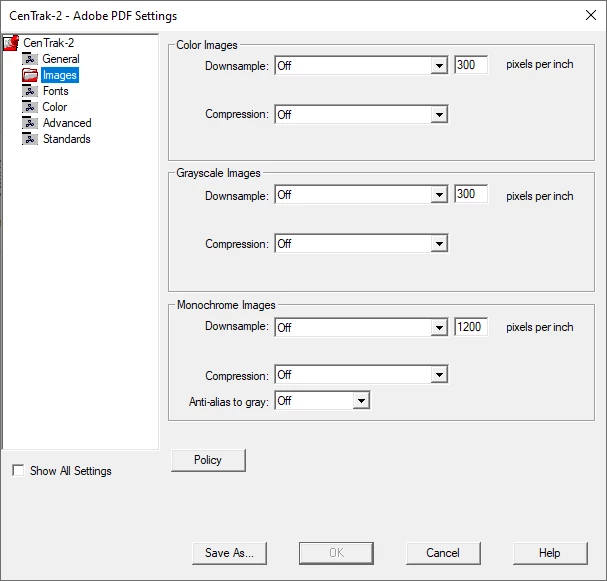Switch to the Color settings section
Viewport: 607px width, 581px height.
click(55, 107)
